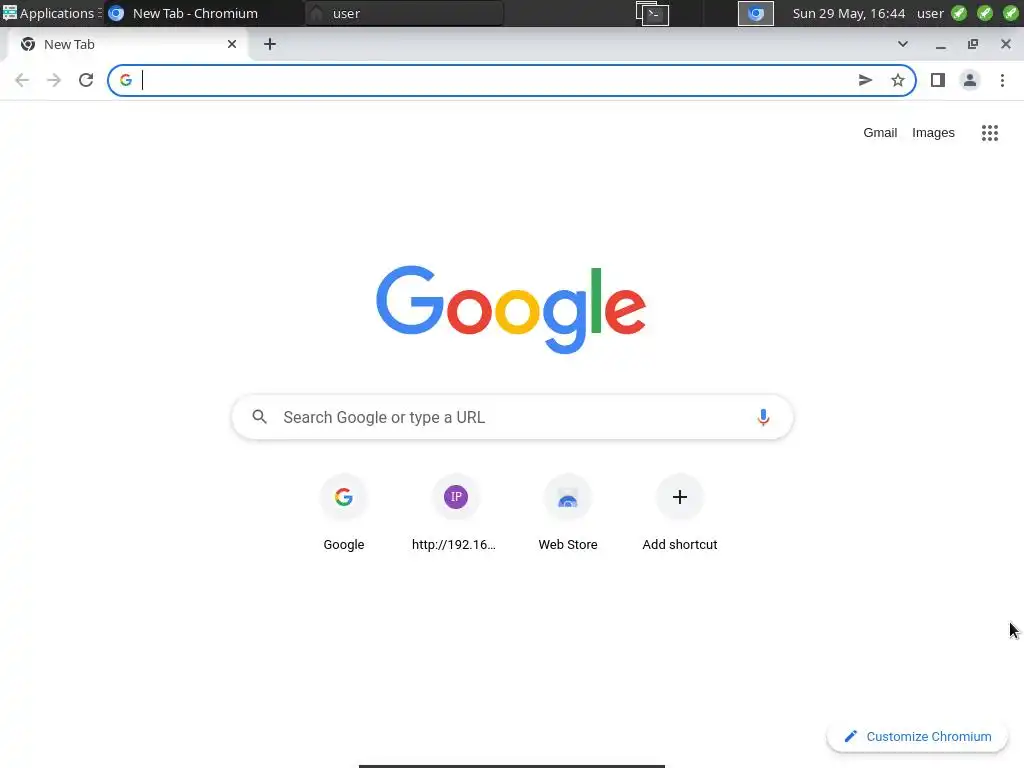Click the Google logo
1024x768 pixels.
pos(511,309)
